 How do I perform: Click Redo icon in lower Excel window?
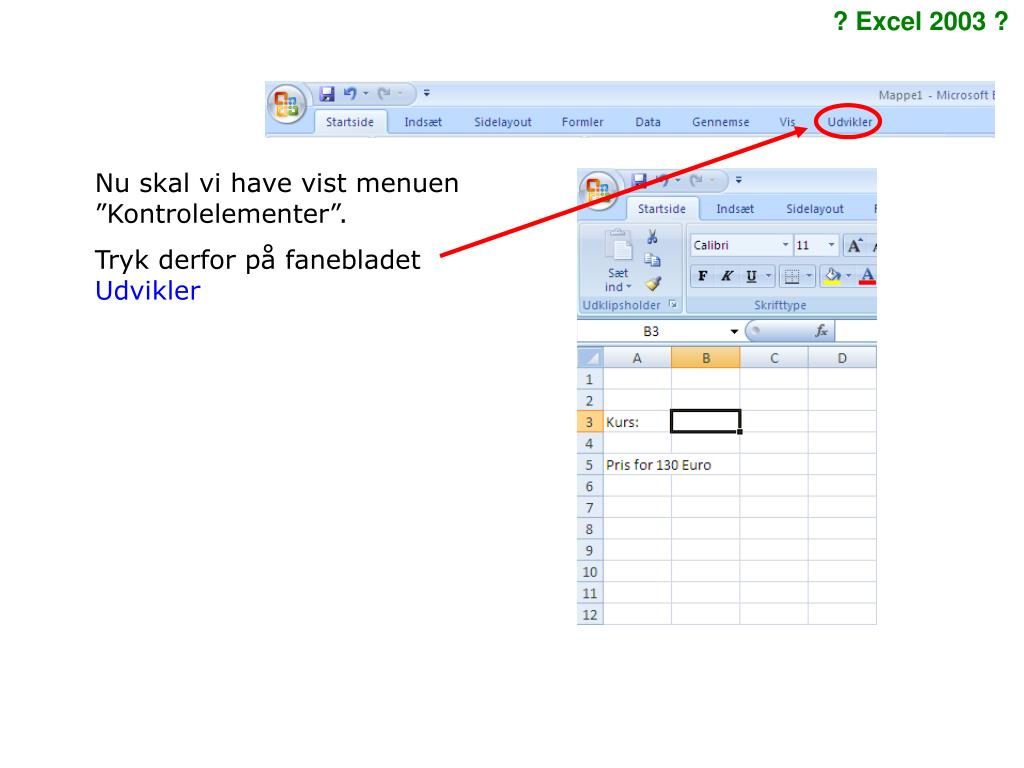[x=696, y=180]
